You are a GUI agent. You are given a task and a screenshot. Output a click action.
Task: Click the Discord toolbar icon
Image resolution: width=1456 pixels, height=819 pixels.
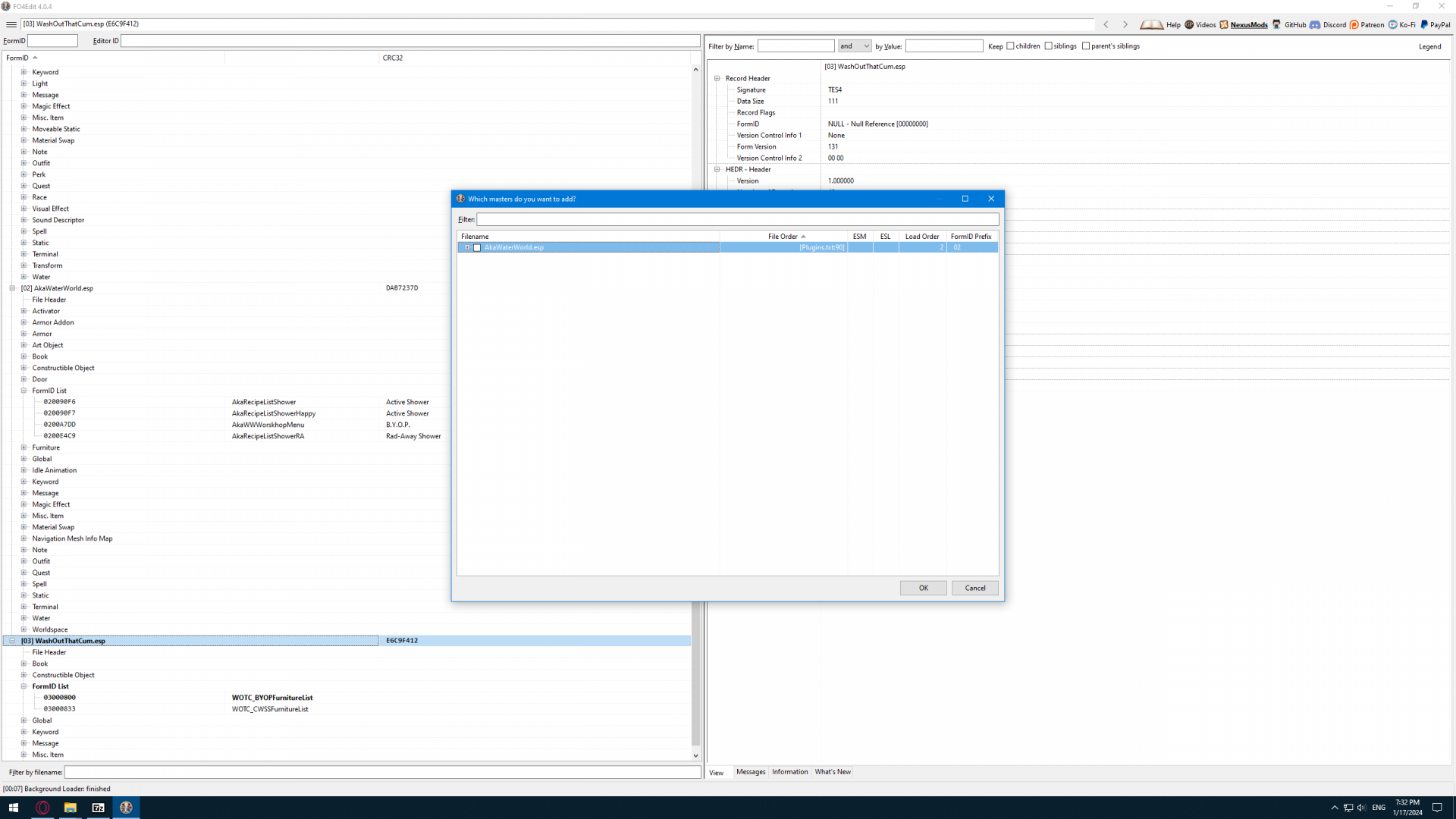(1315, 24)
